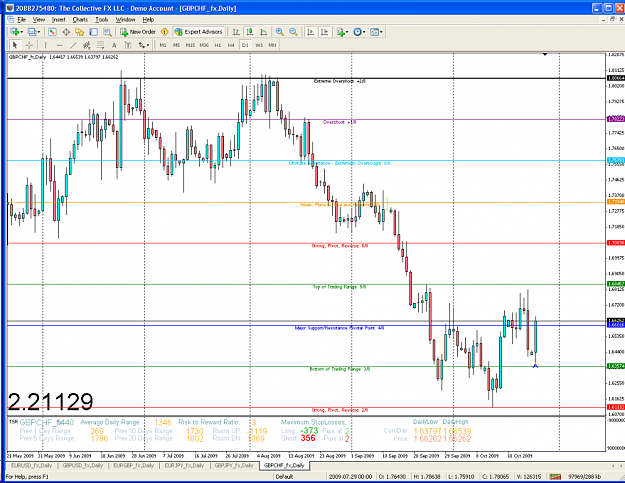625x483 pixels.
Task: Activate the Crosshair tool
Action: (29, 45)
